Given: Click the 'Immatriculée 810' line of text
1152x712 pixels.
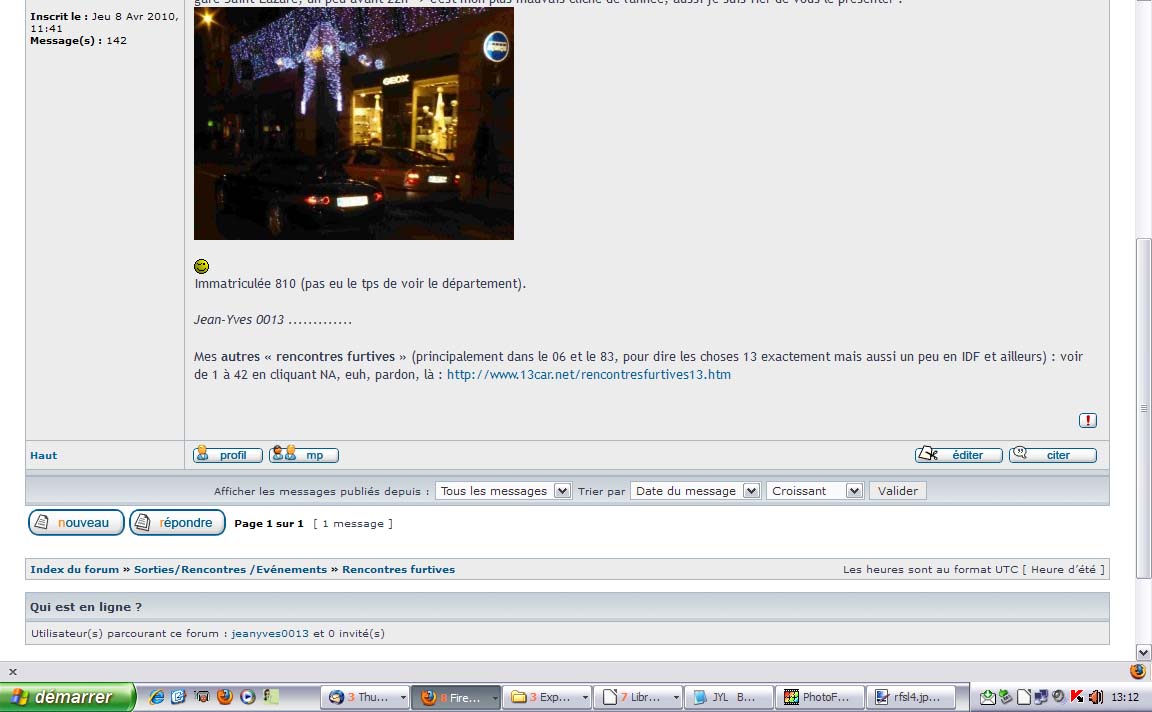Looking at the screenshot, I should [x=360, y=284].
